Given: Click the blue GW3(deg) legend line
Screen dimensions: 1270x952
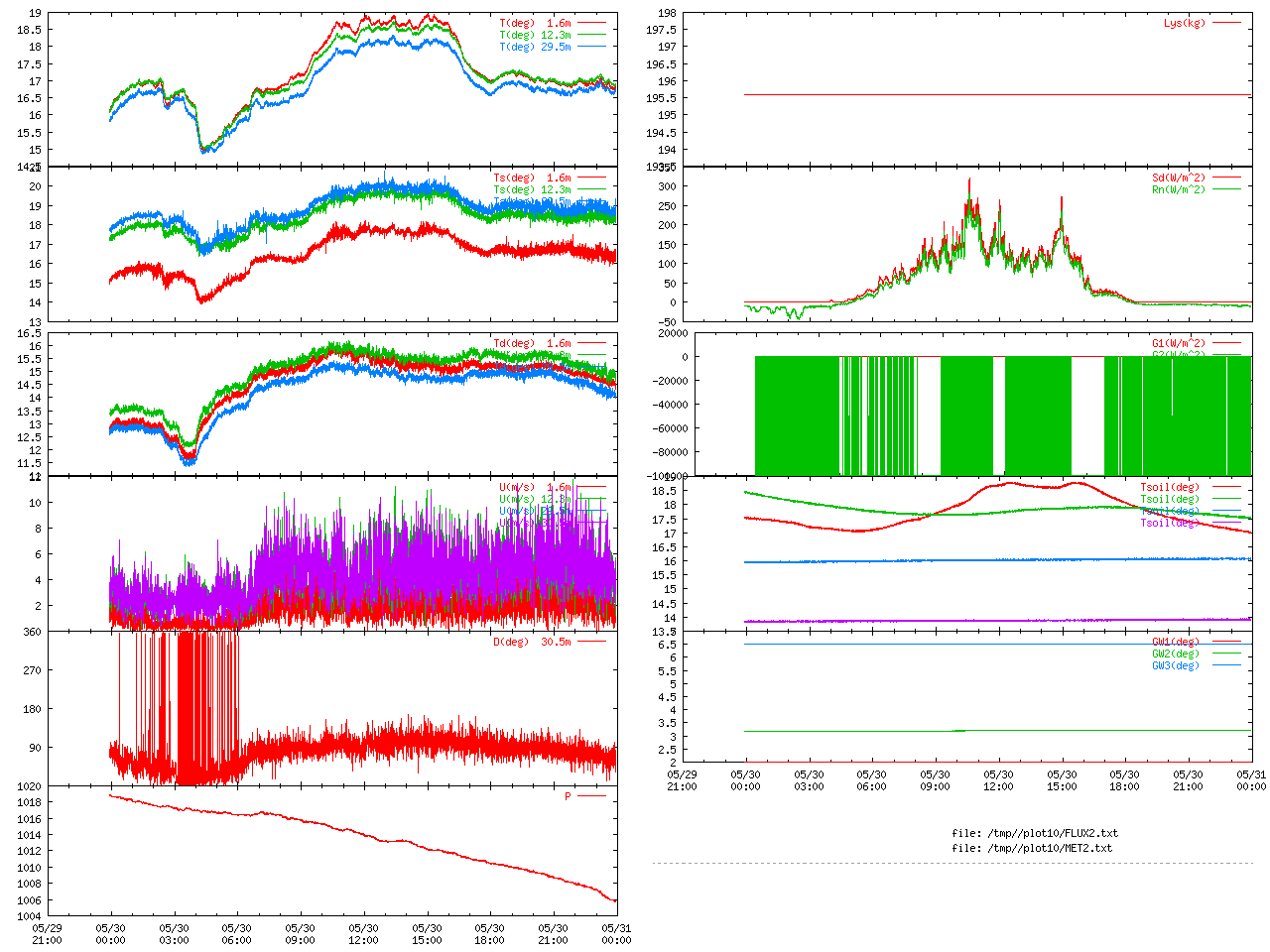Looking at the screenshot, I should tap(1226, 665).
